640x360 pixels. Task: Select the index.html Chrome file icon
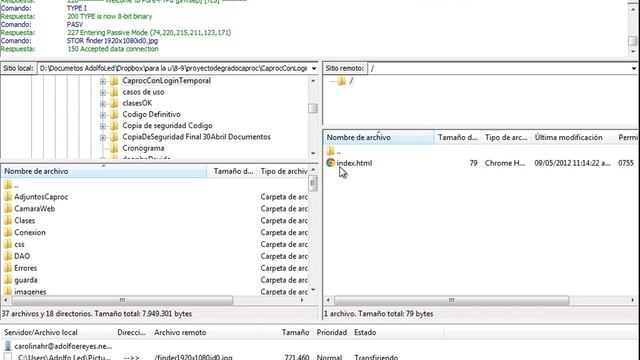click(x=331, y=163)
